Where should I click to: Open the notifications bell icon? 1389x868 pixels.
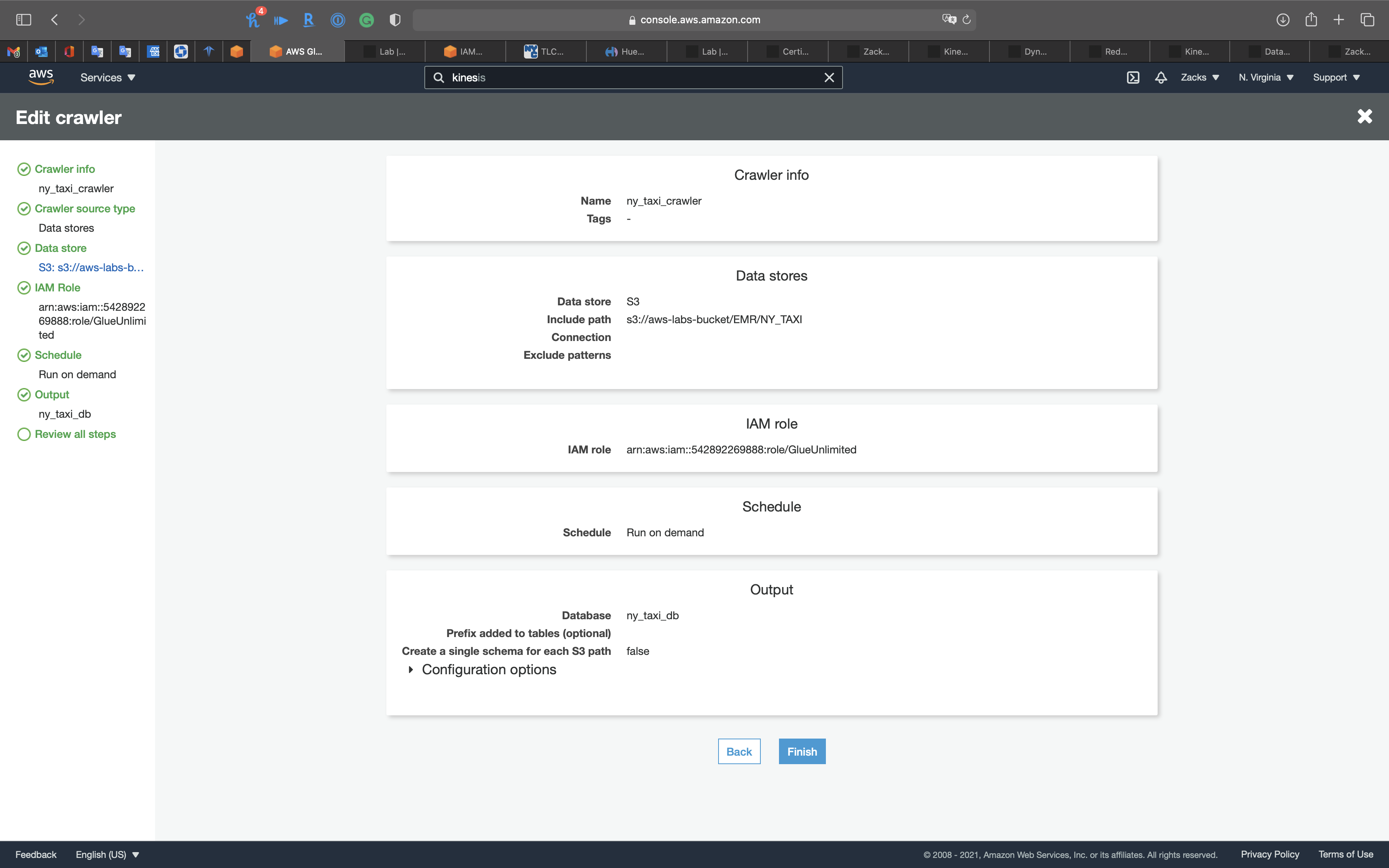point(1161,77)
